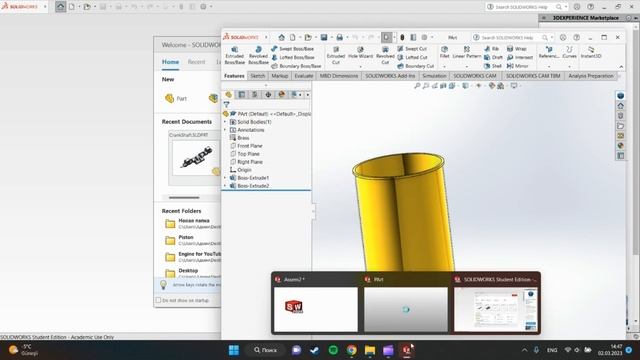Select the Front Plane tree item
Screen dimensions: 640x360
(x=247, y=146)
